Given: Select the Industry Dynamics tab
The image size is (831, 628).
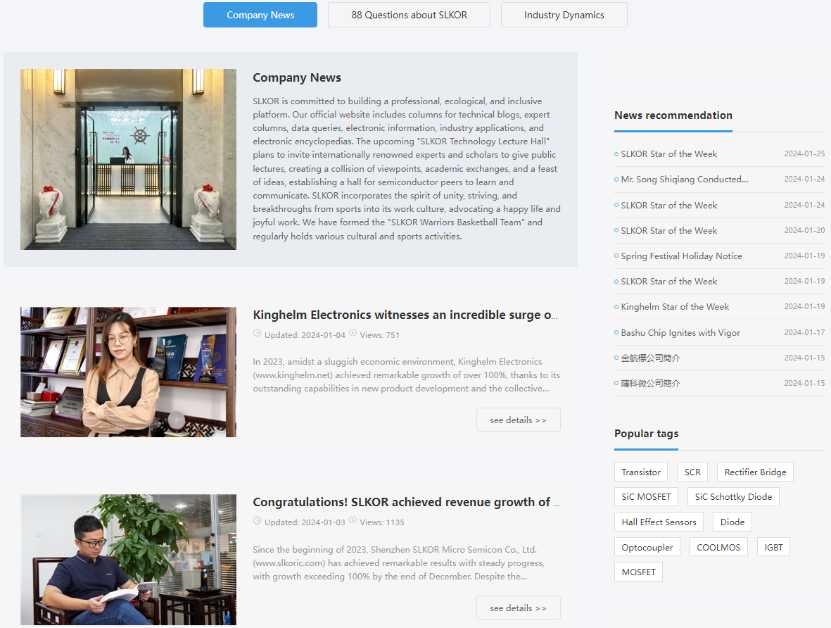Looking at the screenshot, I should 564,15.
